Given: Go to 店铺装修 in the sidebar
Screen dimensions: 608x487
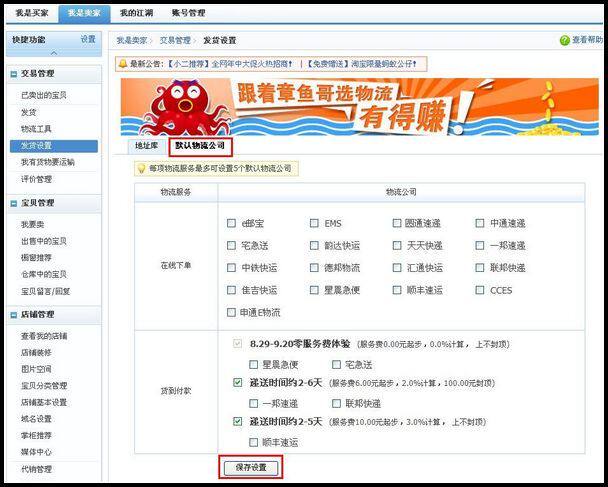Looking at the screenshot, I should click(x=36, y=353).
